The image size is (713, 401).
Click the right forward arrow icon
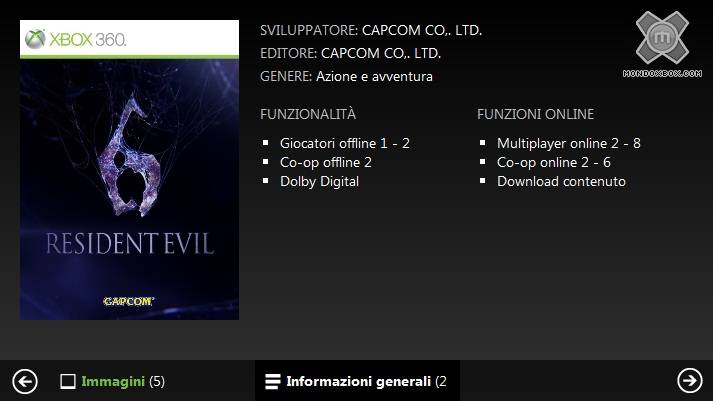point(690,380)
